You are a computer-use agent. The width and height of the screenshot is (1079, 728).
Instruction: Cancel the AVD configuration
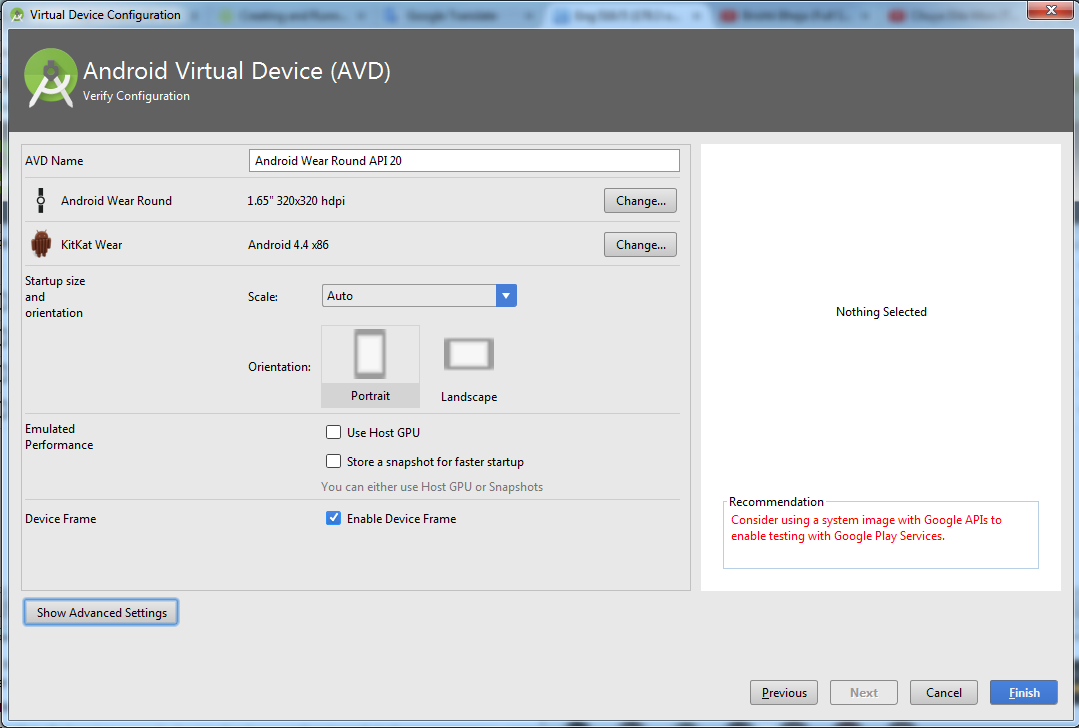(943, 692)
